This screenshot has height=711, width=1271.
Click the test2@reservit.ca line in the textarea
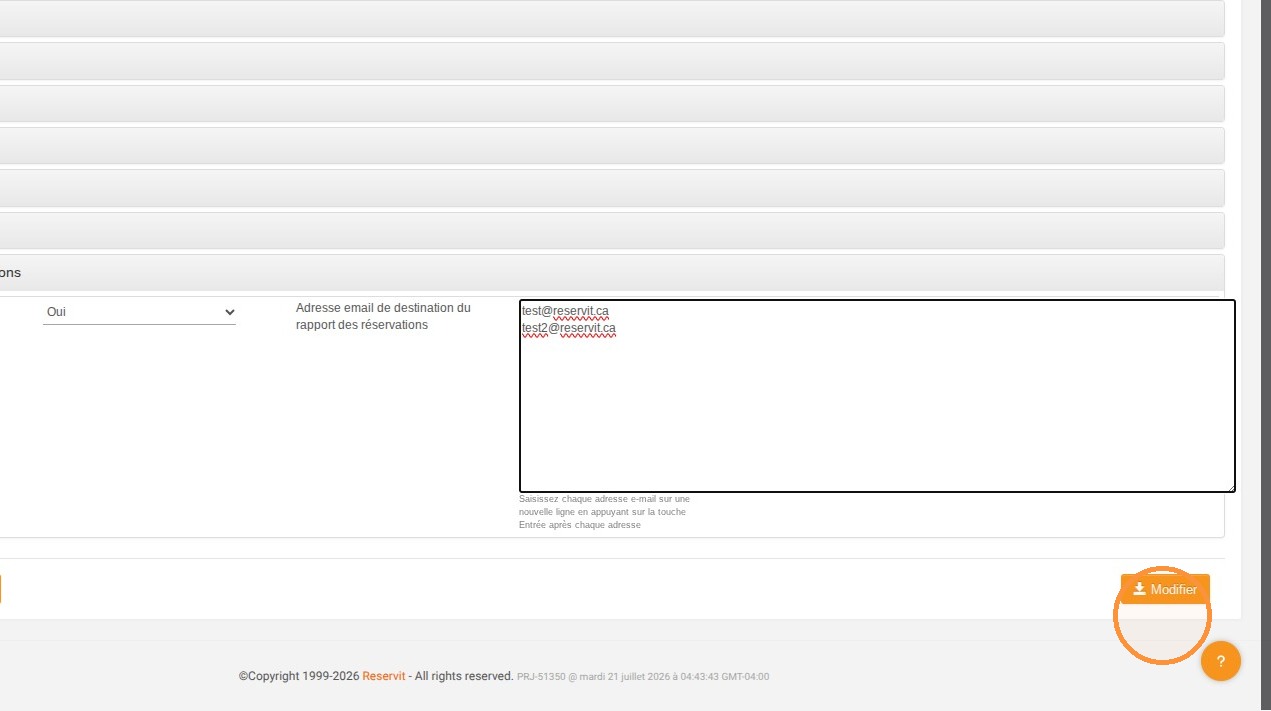click(568, 328)
